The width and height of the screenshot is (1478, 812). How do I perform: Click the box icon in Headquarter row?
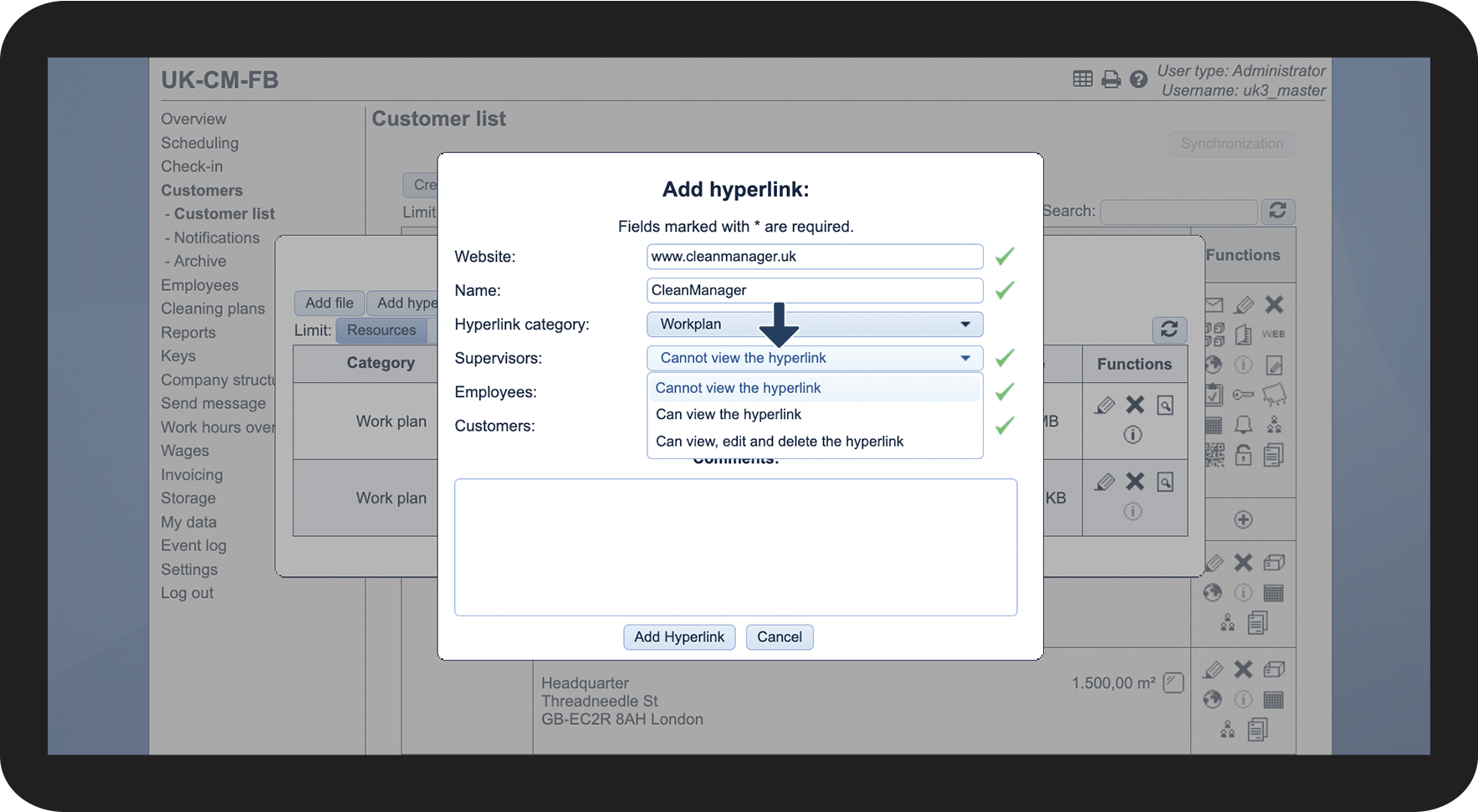pos(1274,670)
